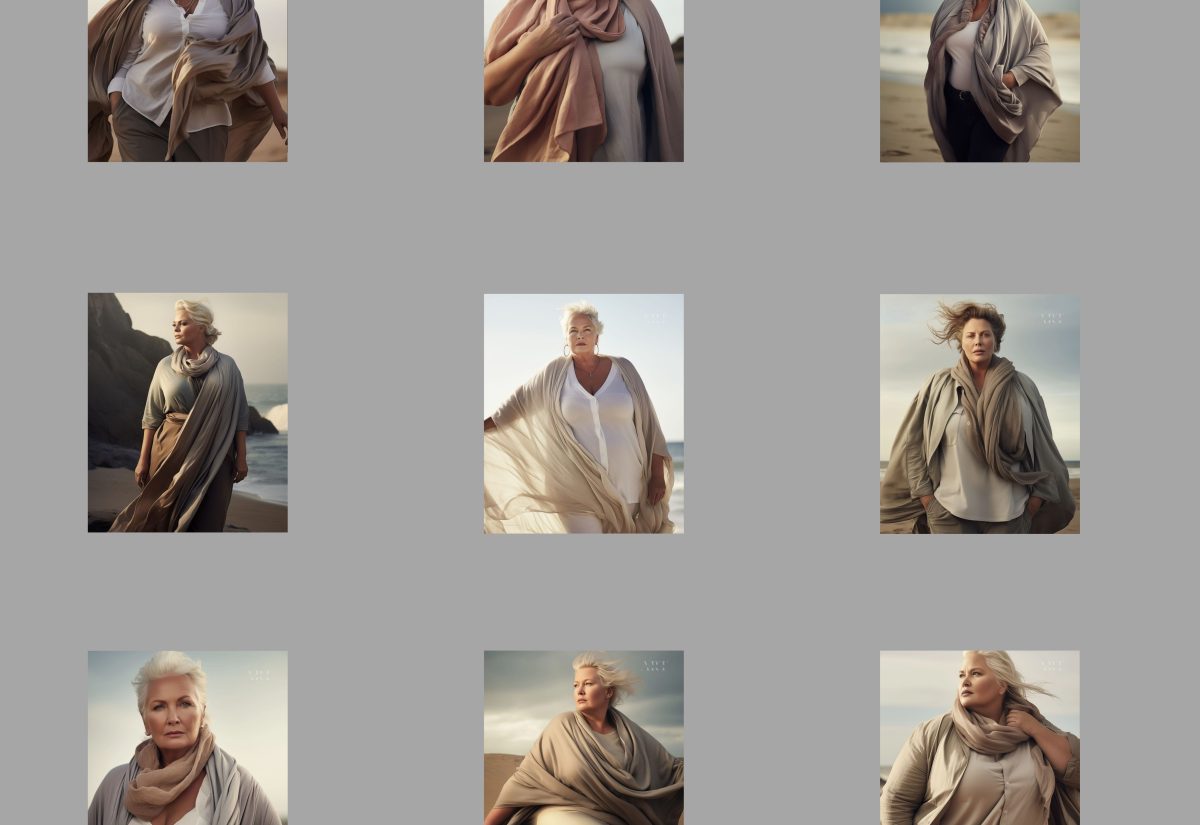This screenshot has width=1200, height=825.
Task: Open the cropped photo with dusty pink scarf
Action: pos(583,80)
